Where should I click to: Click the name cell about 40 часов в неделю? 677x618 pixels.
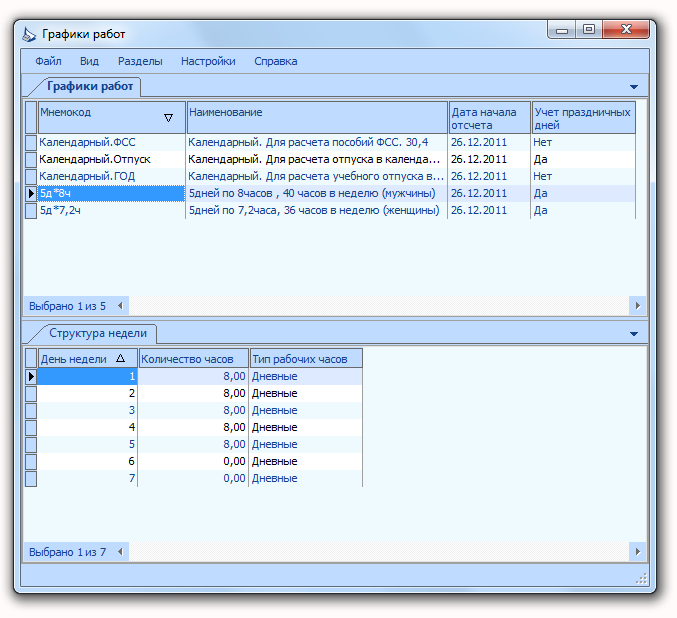point(316,193)
